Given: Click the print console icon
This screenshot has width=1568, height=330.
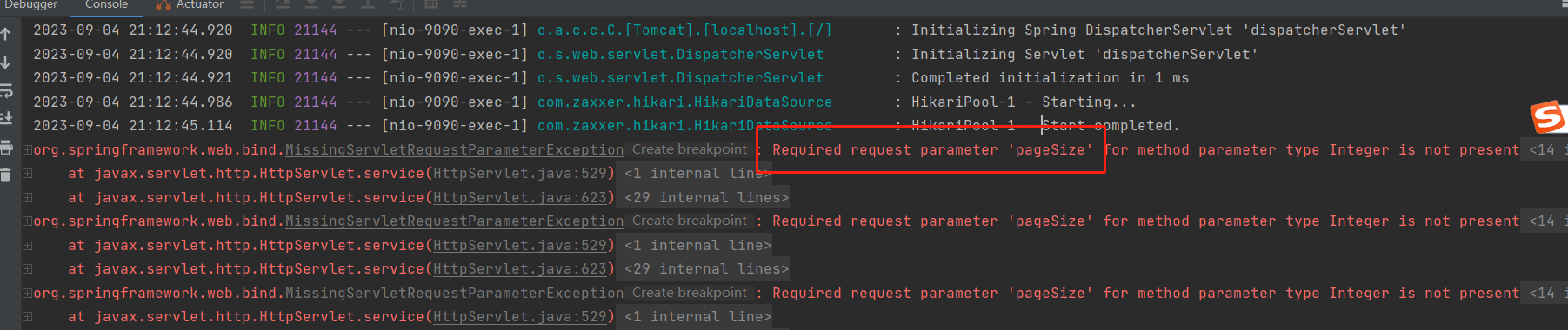Looking at the screenshot, I should pyautogui.click(x=6, y=147).
